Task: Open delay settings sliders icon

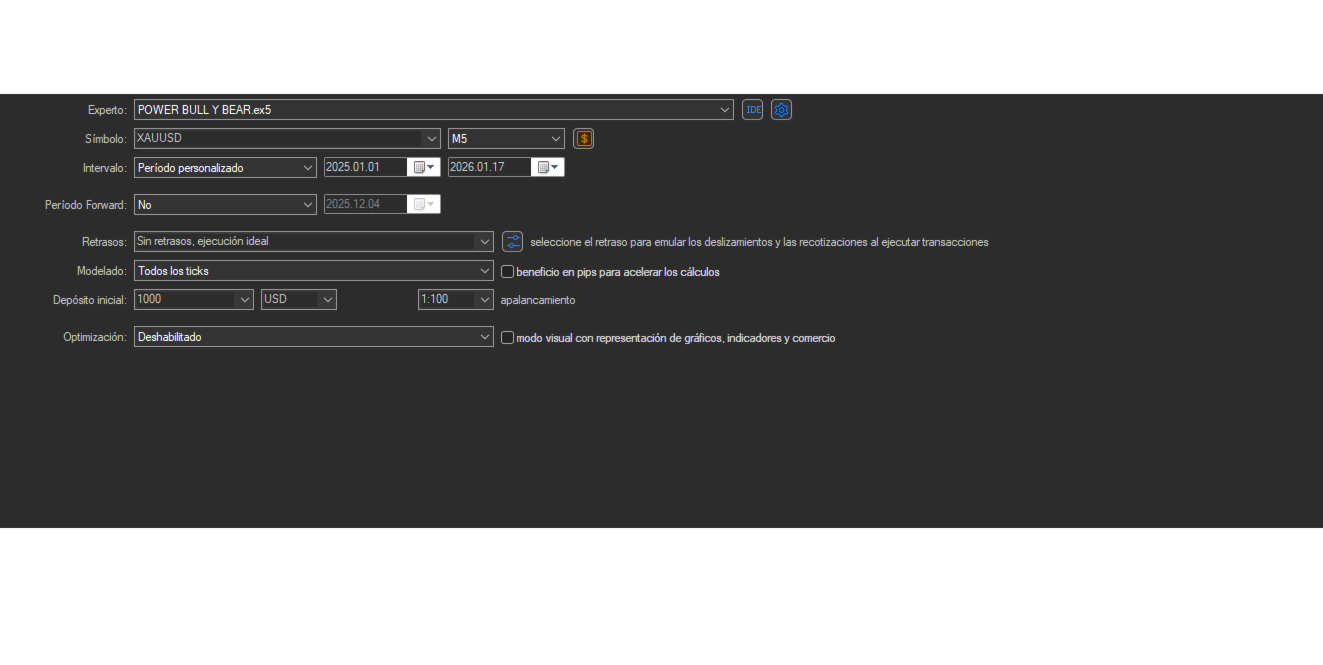Action: pyautogui.click(x=512, y=242)
